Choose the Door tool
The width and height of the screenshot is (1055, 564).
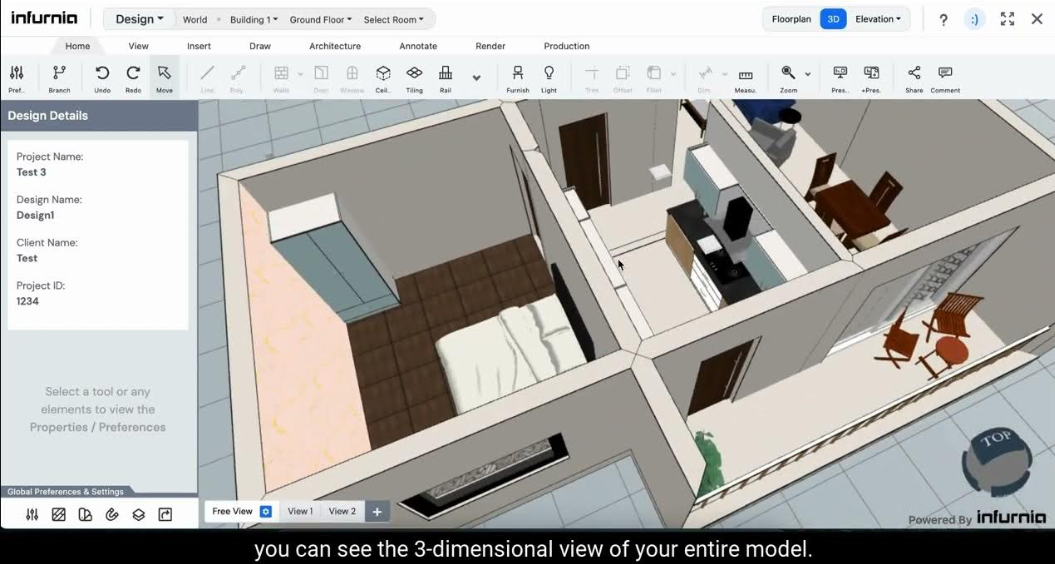[x=321, y=78]
